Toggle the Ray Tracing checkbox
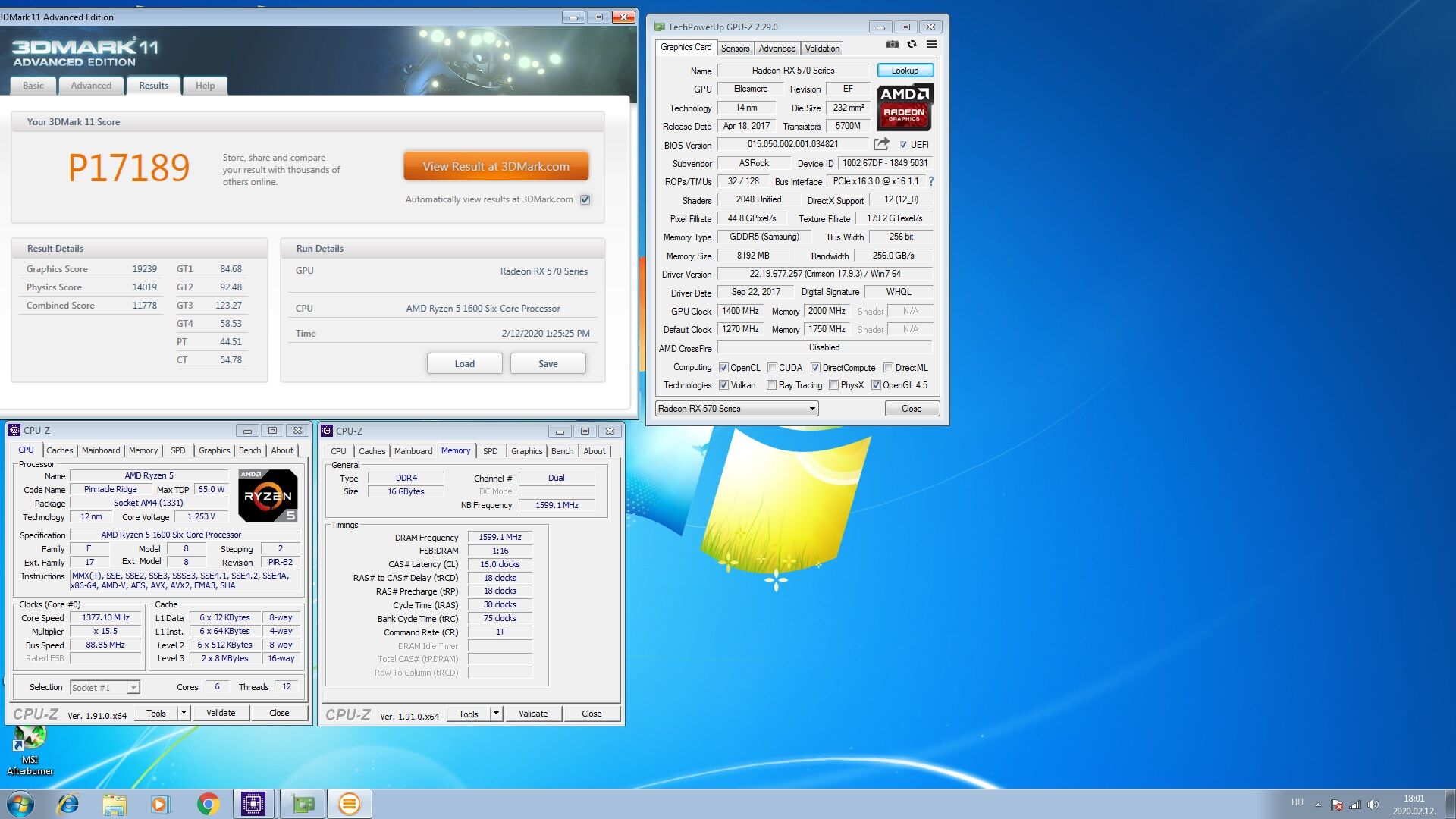 click(771, 385)
